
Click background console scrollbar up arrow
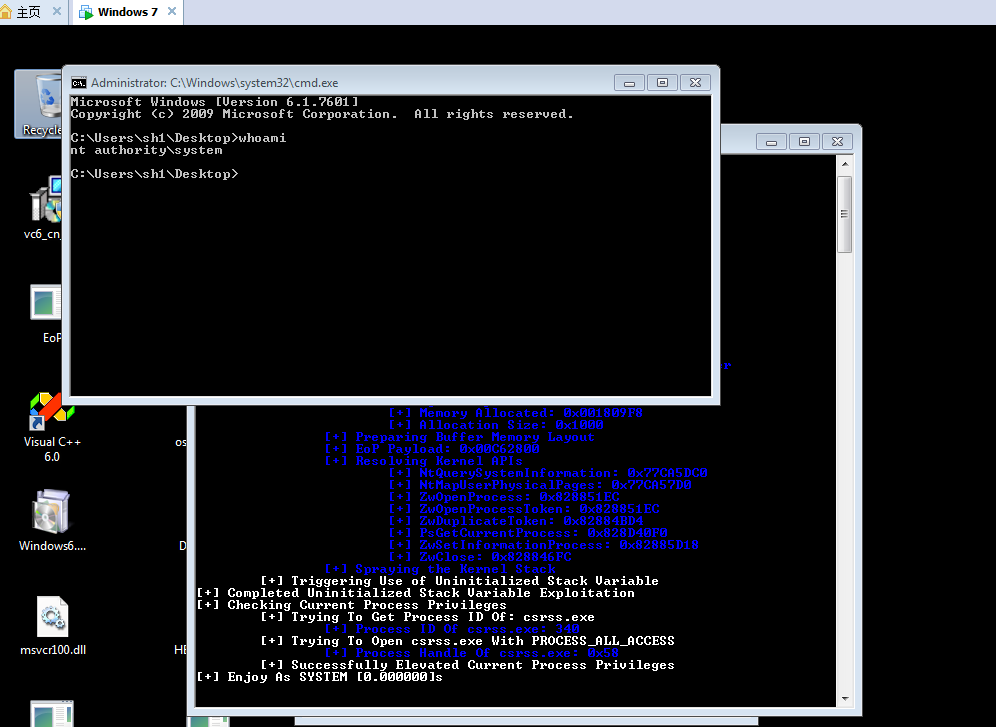coord(845,164)
